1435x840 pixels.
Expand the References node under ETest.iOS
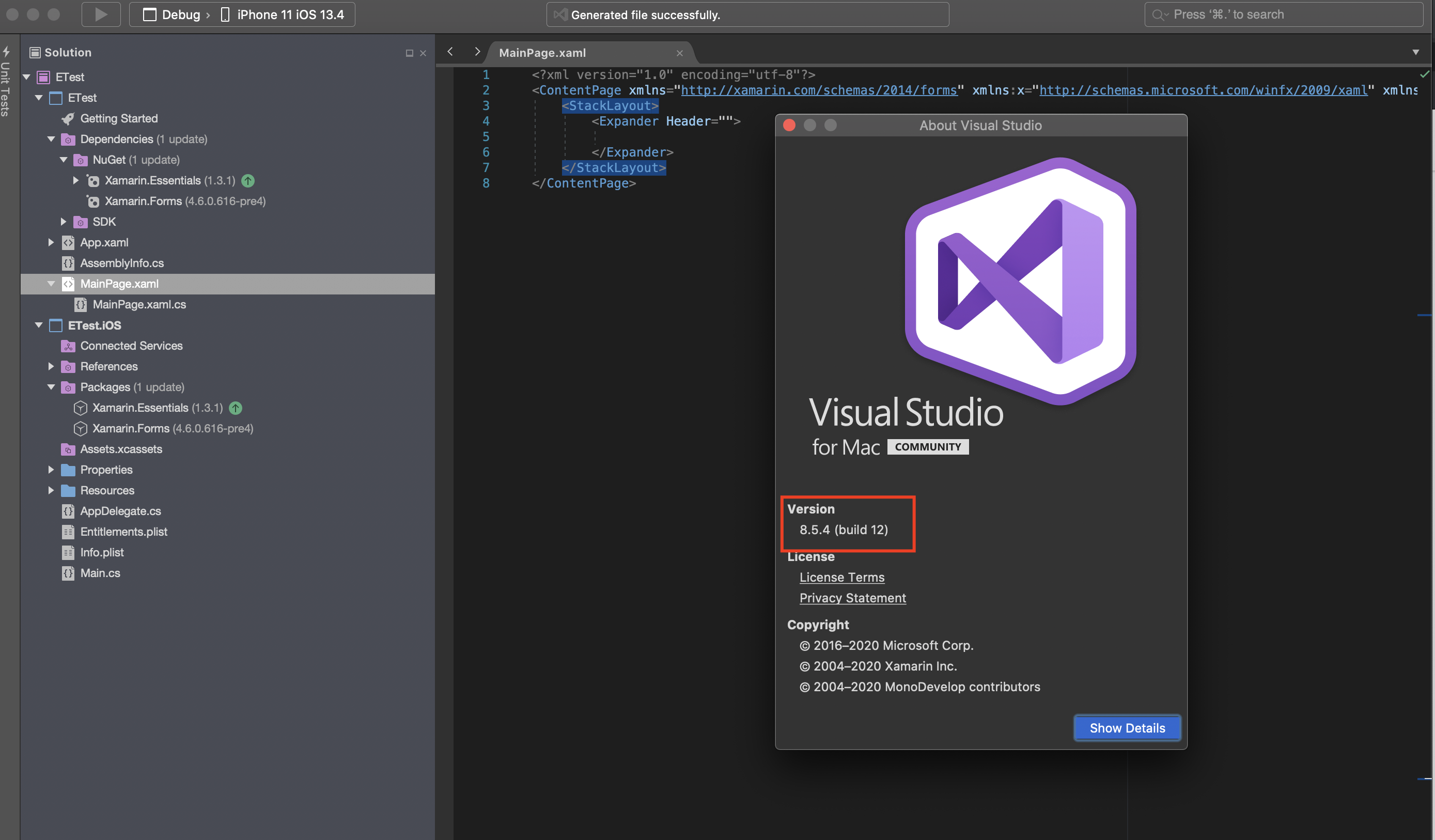pyautogui.click(x=51, y=366)
